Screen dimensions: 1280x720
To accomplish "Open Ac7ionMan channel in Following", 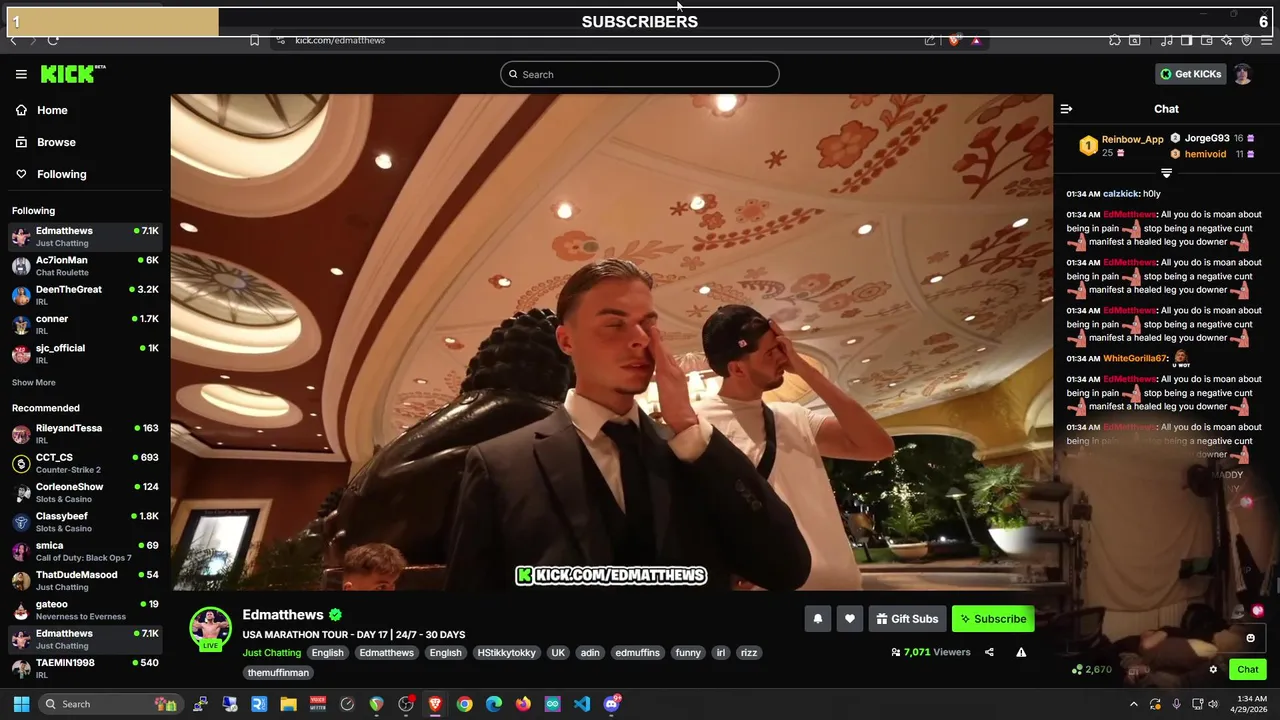I will pyautogui.click(x=85, y=265).
